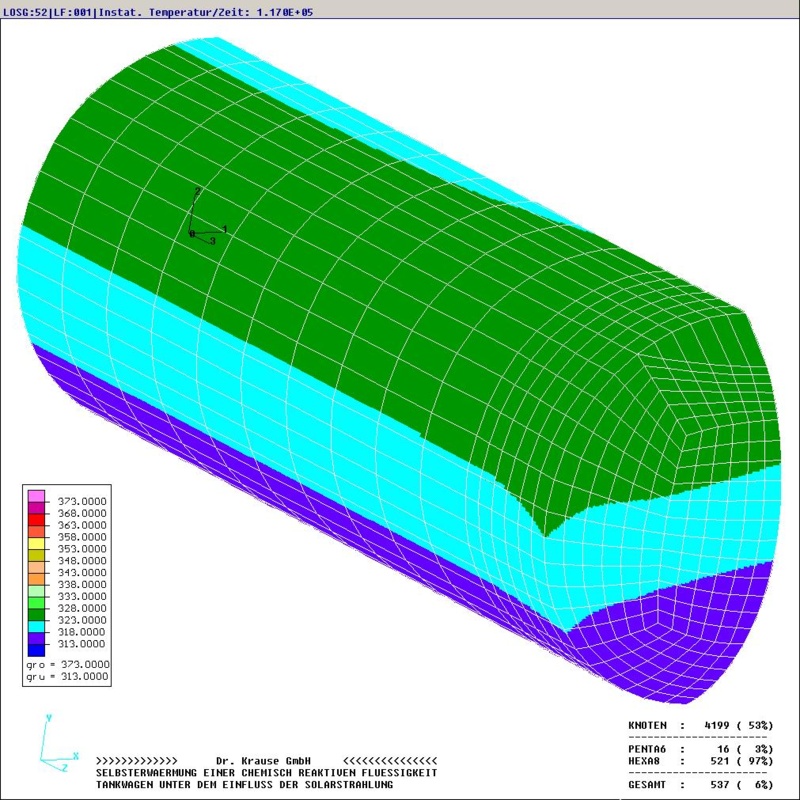This screenshot has width=800, height=800.
Task: Click the 318.0000 legend value label
Action: 82,632
